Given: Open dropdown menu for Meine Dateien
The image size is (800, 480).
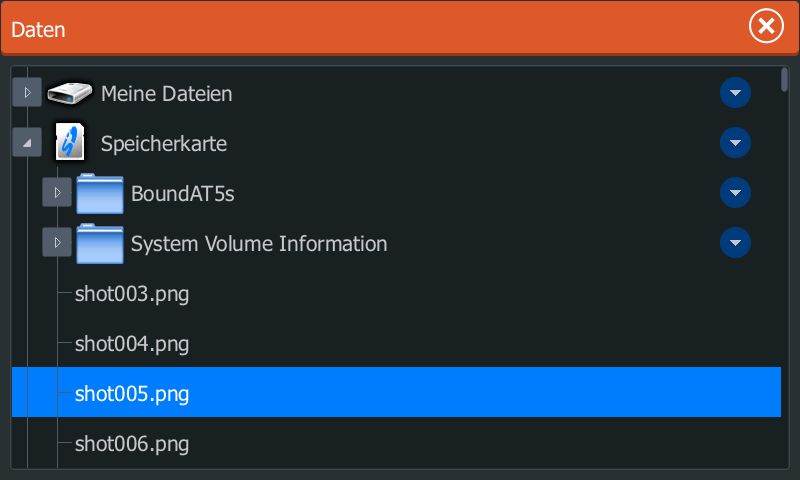Looking at the screenshot, I should (x=735, y=94).
